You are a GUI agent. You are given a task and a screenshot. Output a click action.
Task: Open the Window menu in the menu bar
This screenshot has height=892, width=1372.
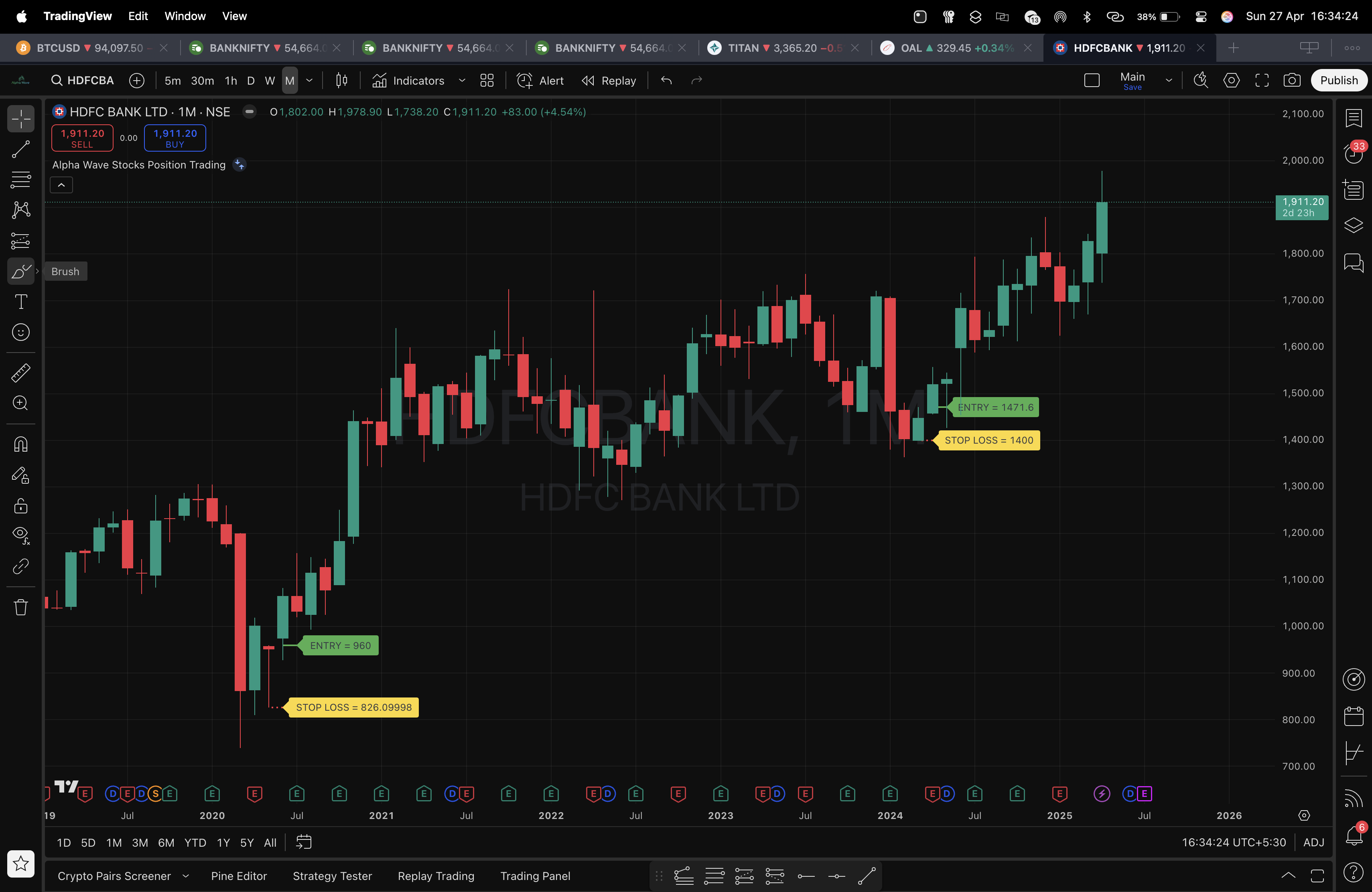click(x=185, y=16)
